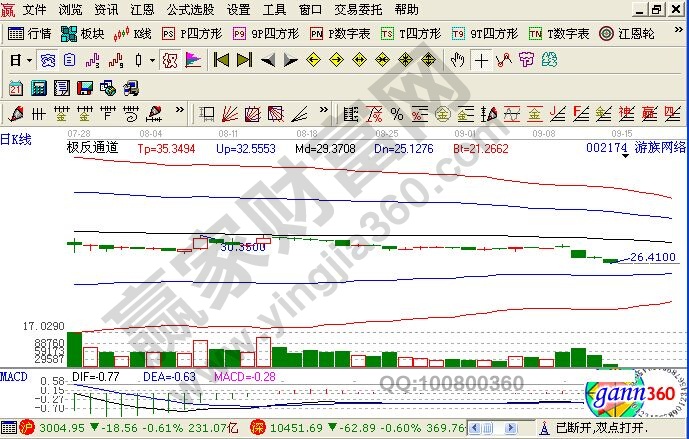This screenshot has width=689, height=439.
Task: Open the 日 period dropdown arrow
Action: tap(29, 60)
